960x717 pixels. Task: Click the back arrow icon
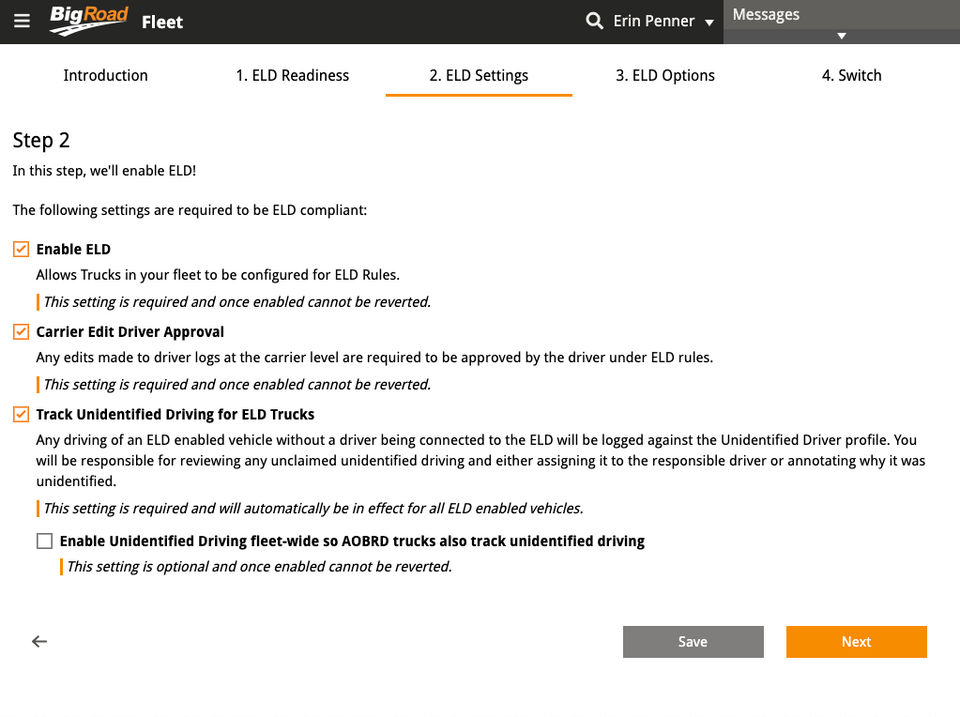[x=40, y=642]
